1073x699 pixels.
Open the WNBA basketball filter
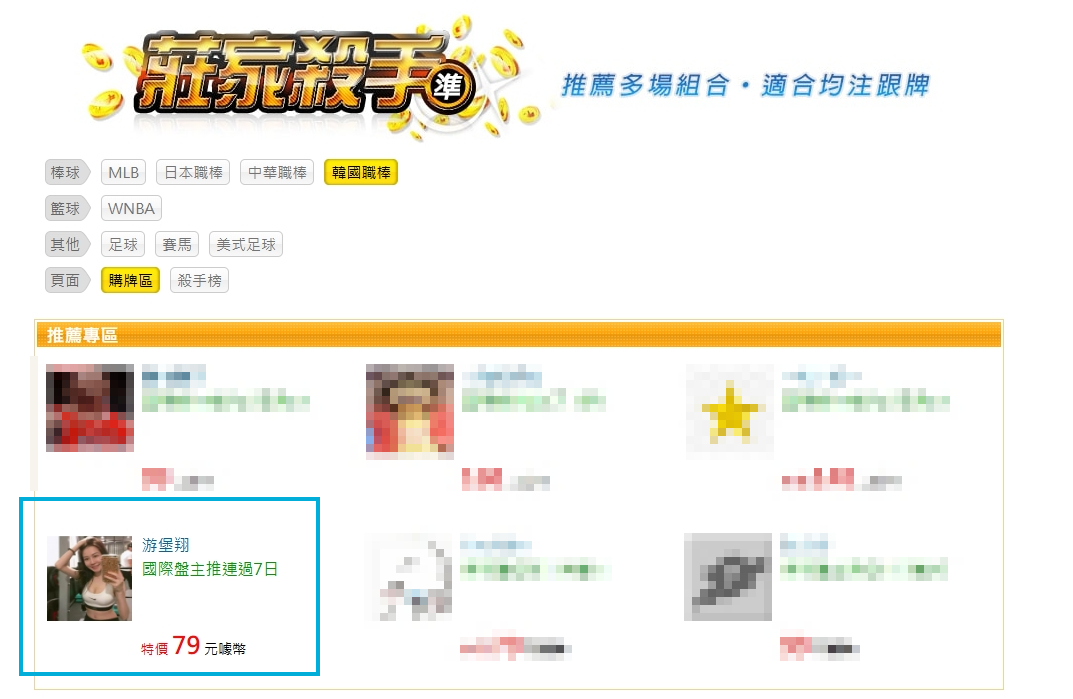click(131, 208)
